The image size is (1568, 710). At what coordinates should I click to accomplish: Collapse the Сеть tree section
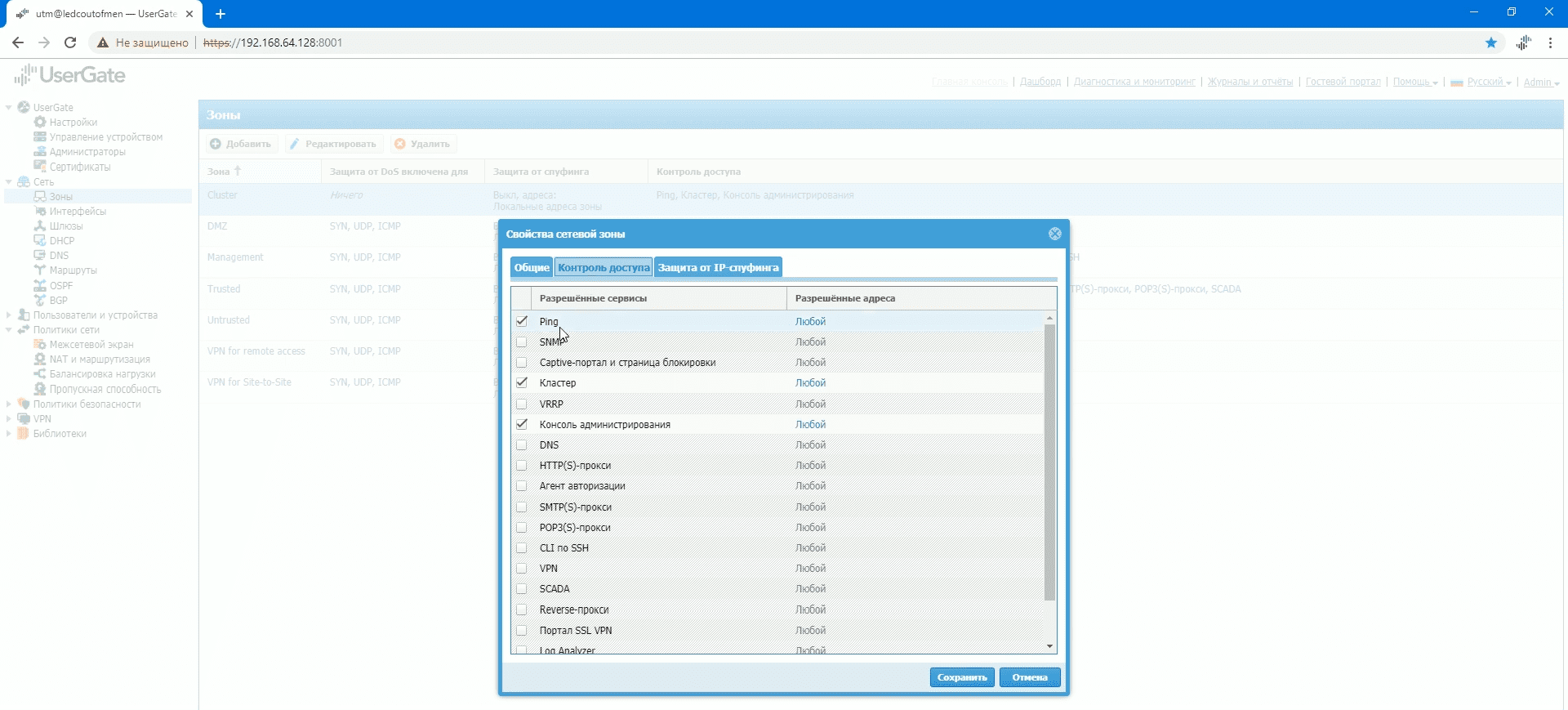pyautogui.click(x=9, y=181)
